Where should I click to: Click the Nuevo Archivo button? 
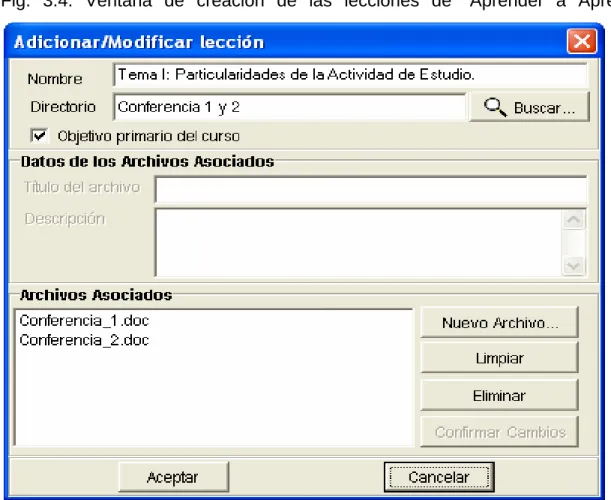point(500,322)
